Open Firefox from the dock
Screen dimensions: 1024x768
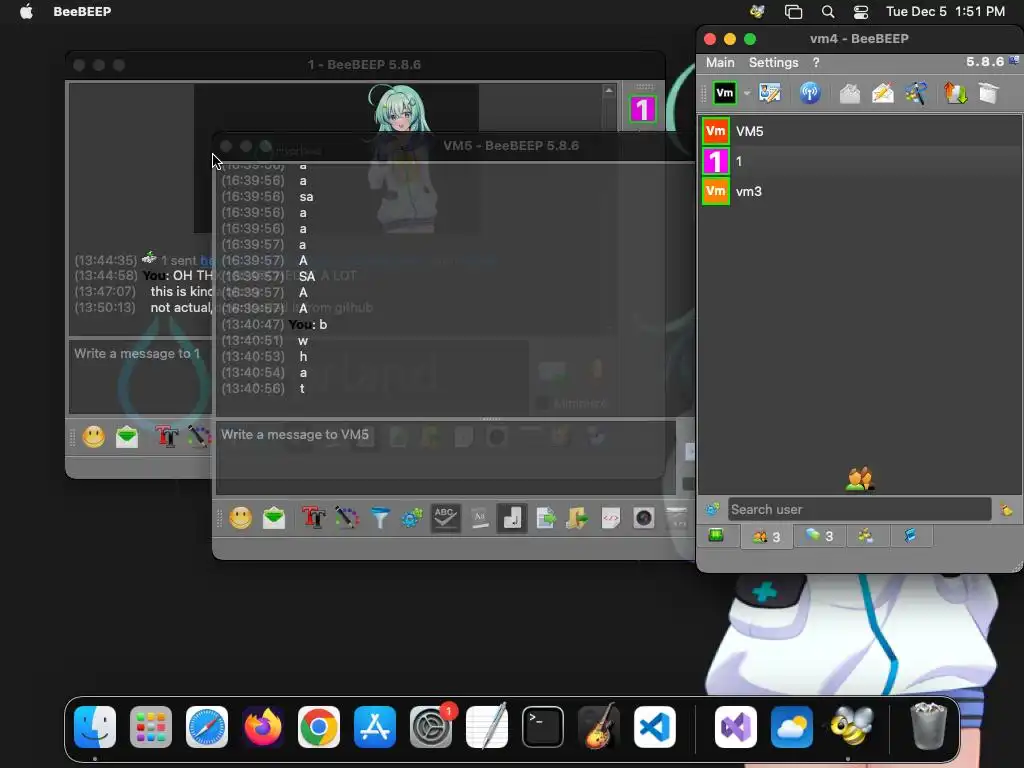click(263, 727)
